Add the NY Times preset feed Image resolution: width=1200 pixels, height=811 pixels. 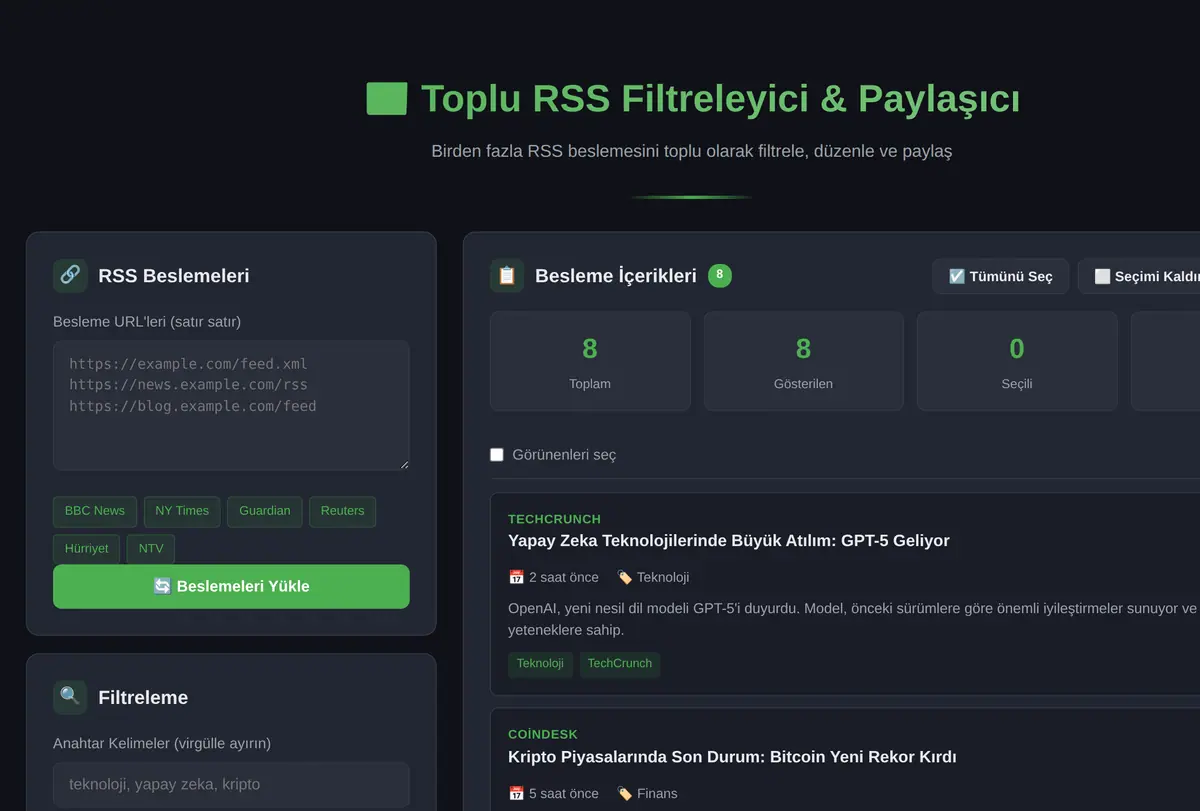tap(182, 511)
